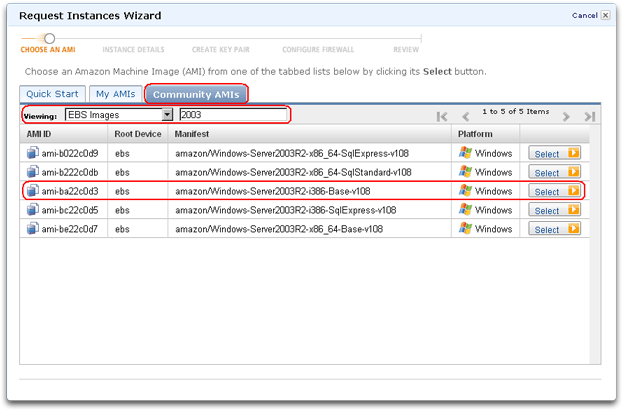Click the Windows logo in ami-ba22c0d3 row
The height and width of the screenshot is (410, 622).
coord(465,191)
